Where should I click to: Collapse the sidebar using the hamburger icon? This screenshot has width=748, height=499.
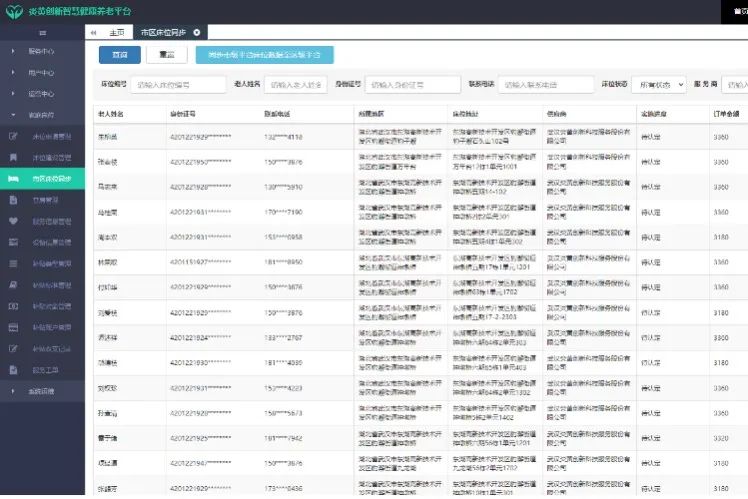42,32
